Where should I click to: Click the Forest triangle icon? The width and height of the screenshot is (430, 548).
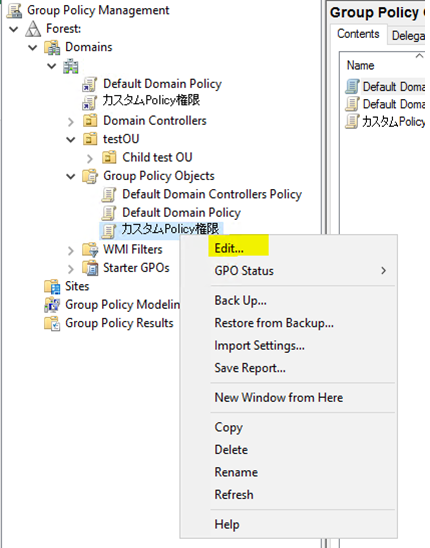tap(33, 29)
